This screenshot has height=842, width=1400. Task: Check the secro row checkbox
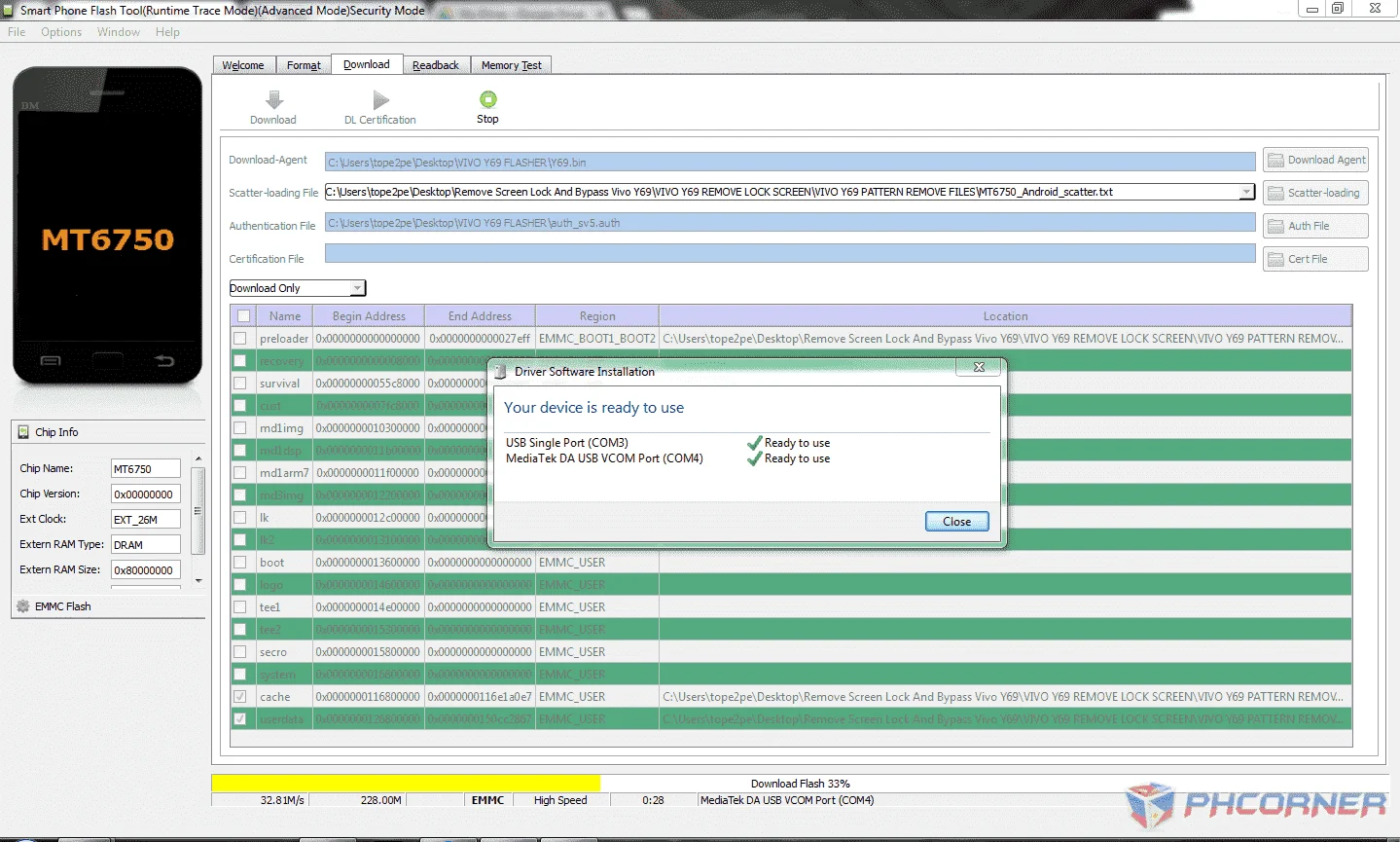(x=239, y=651)
